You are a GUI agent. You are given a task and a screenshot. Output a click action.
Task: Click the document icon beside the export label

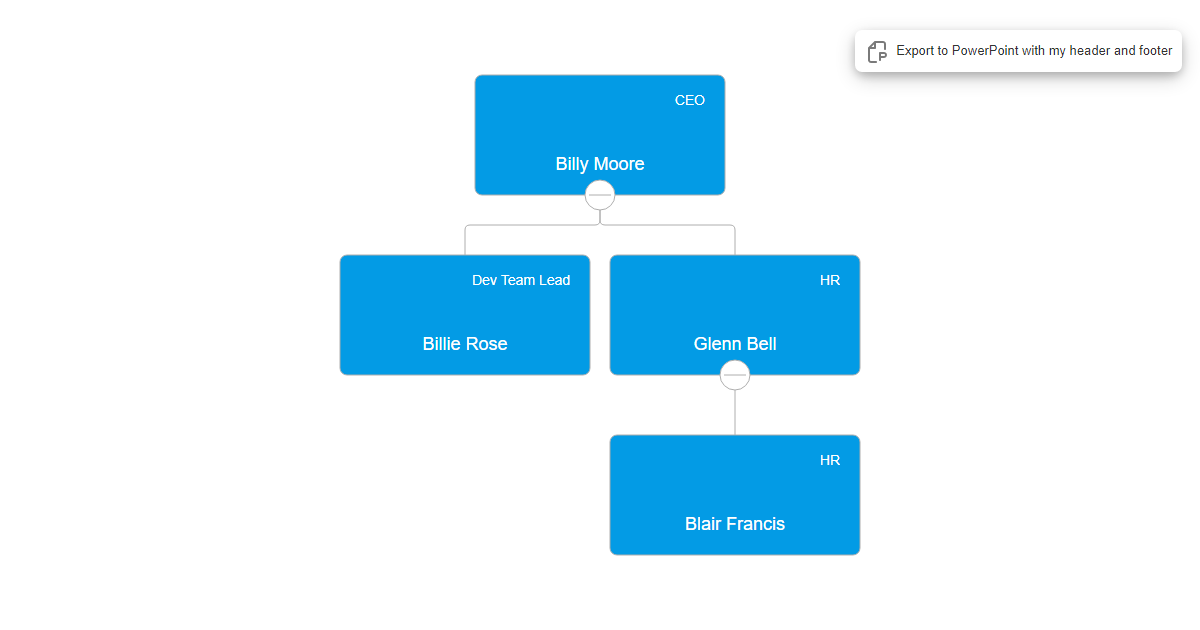click(x=877, y=51)
